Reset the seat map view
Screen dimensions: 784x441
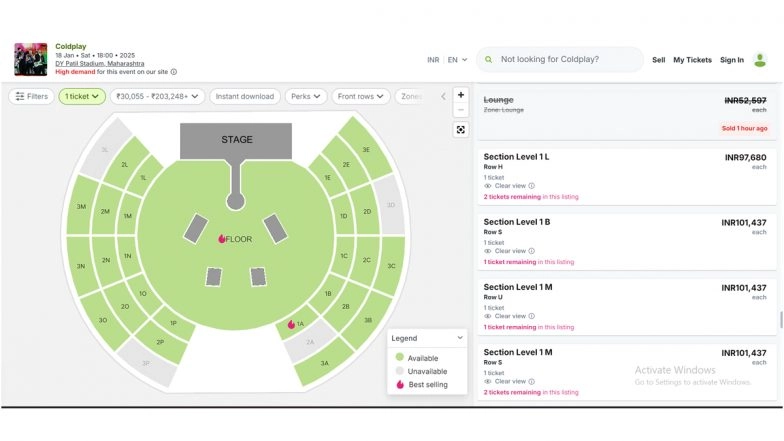pos(461,129)
